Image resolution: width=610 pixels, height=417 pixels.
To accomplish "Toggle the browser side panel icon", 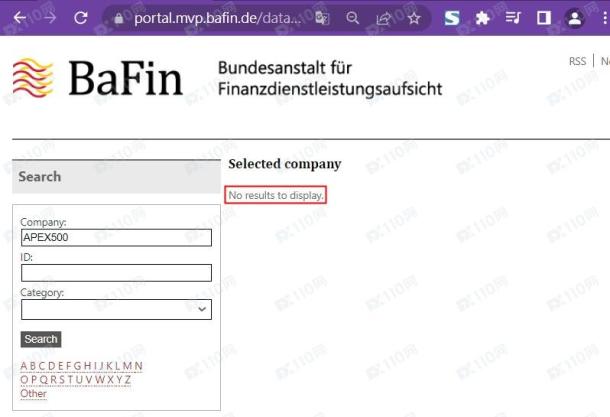I will [543, 18].
